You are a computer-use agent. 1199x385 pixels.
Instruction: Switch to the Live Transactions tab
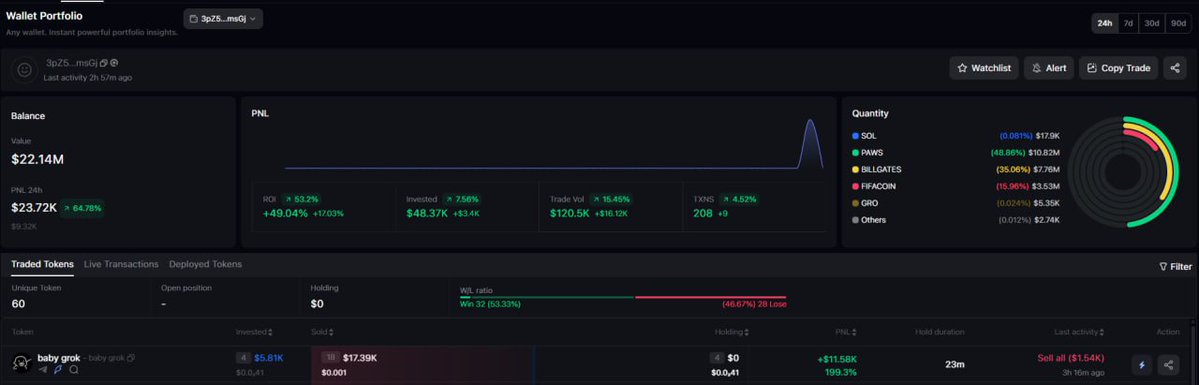tap(121, 264)
